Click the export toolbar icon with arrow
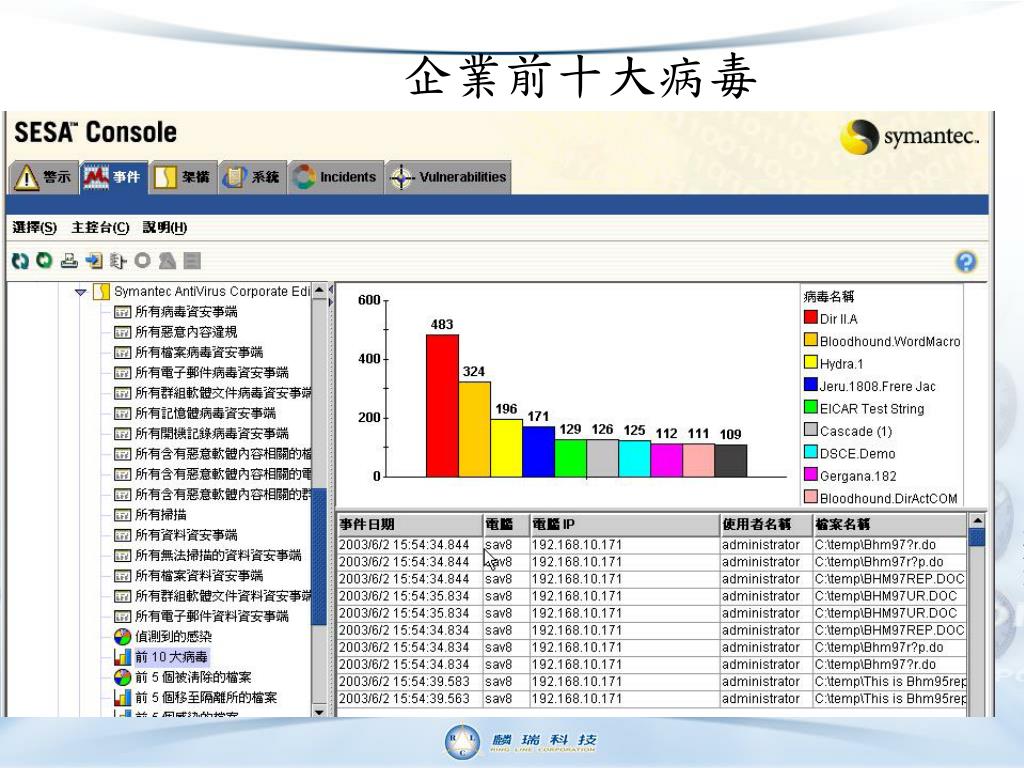 pos(94,261)
